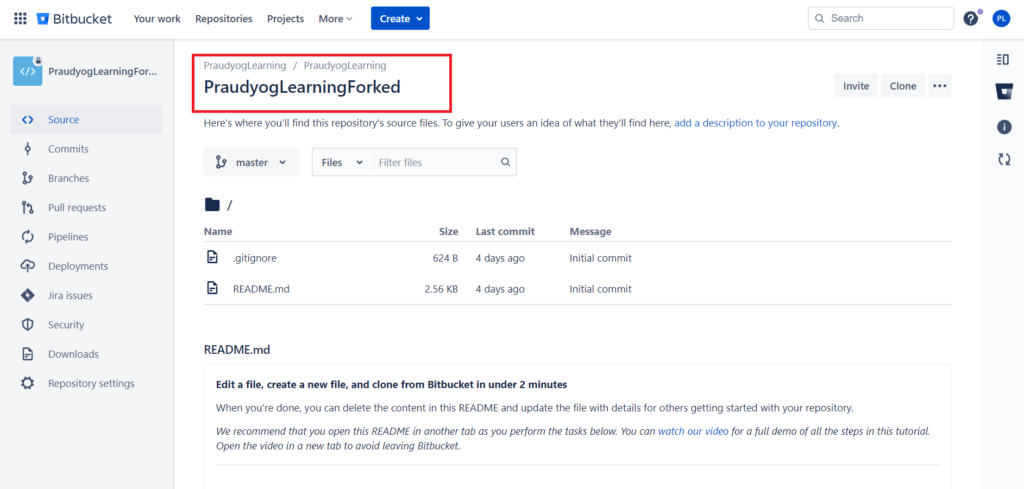
Task: Open the More menu in top navigation
Action: (335, 18)
